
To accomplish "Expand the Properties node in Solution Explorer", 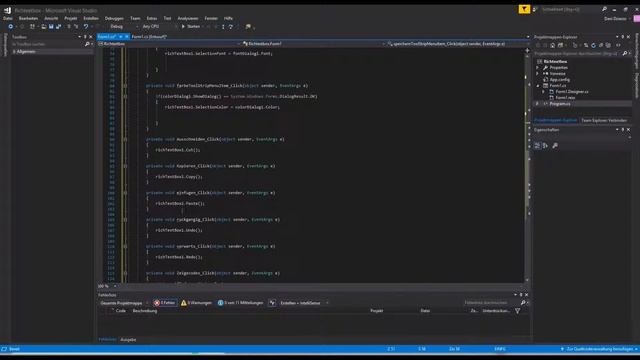I will click(538, 68).
